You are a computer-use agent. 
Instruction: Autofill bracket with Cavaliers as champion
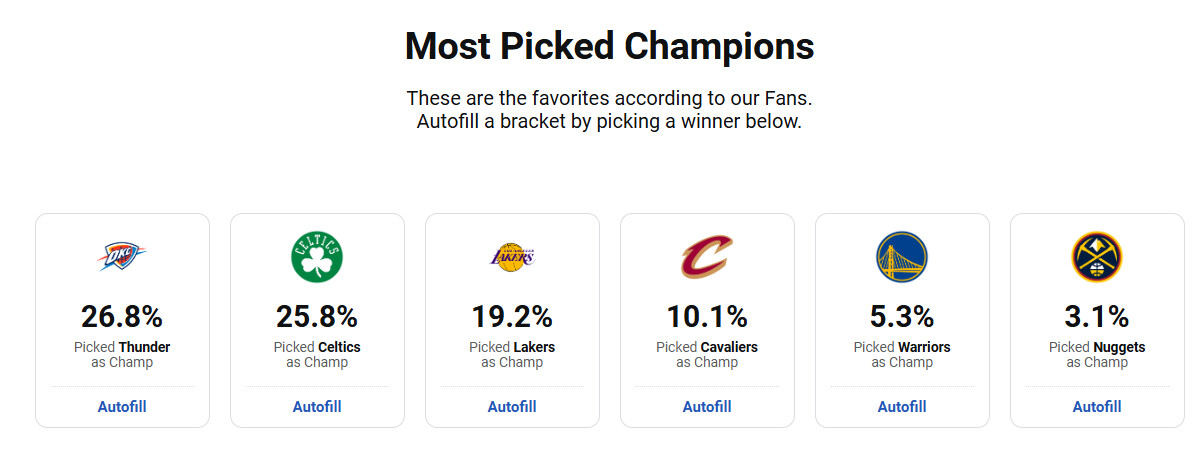[707, 407]
